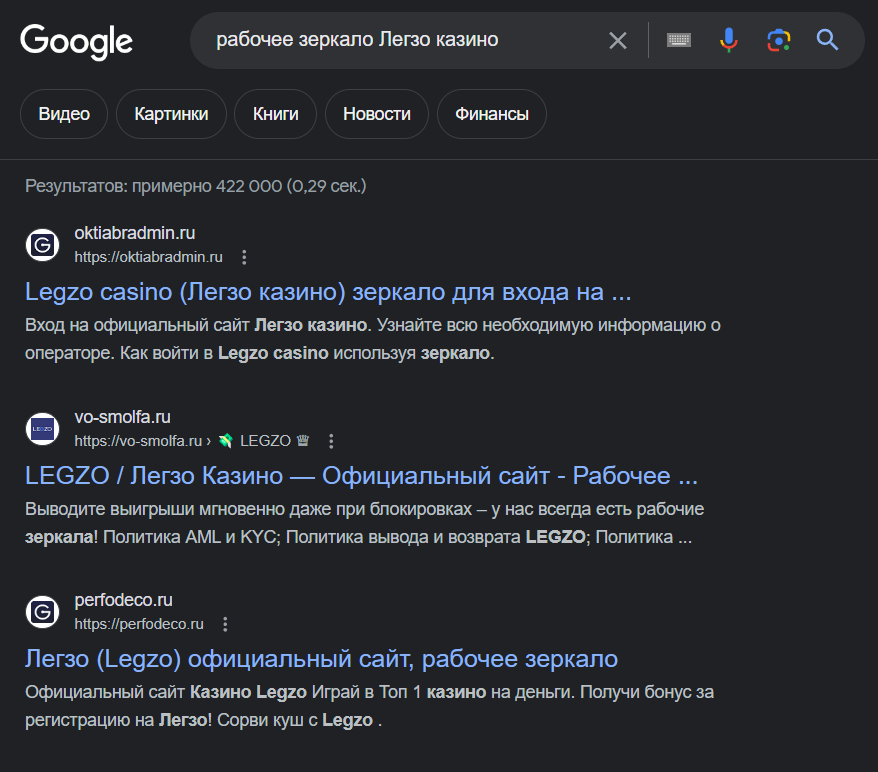Clear the search query with X icon
This screenshot has height=772, width=878.
(x=618, y=40)
